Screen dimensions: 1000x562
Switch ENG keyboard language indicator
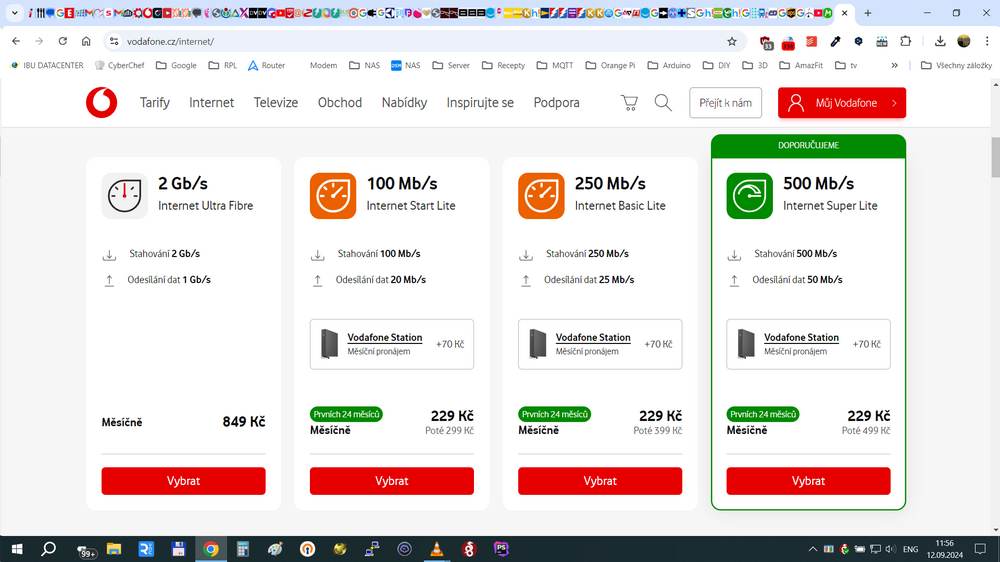(911, 549)
